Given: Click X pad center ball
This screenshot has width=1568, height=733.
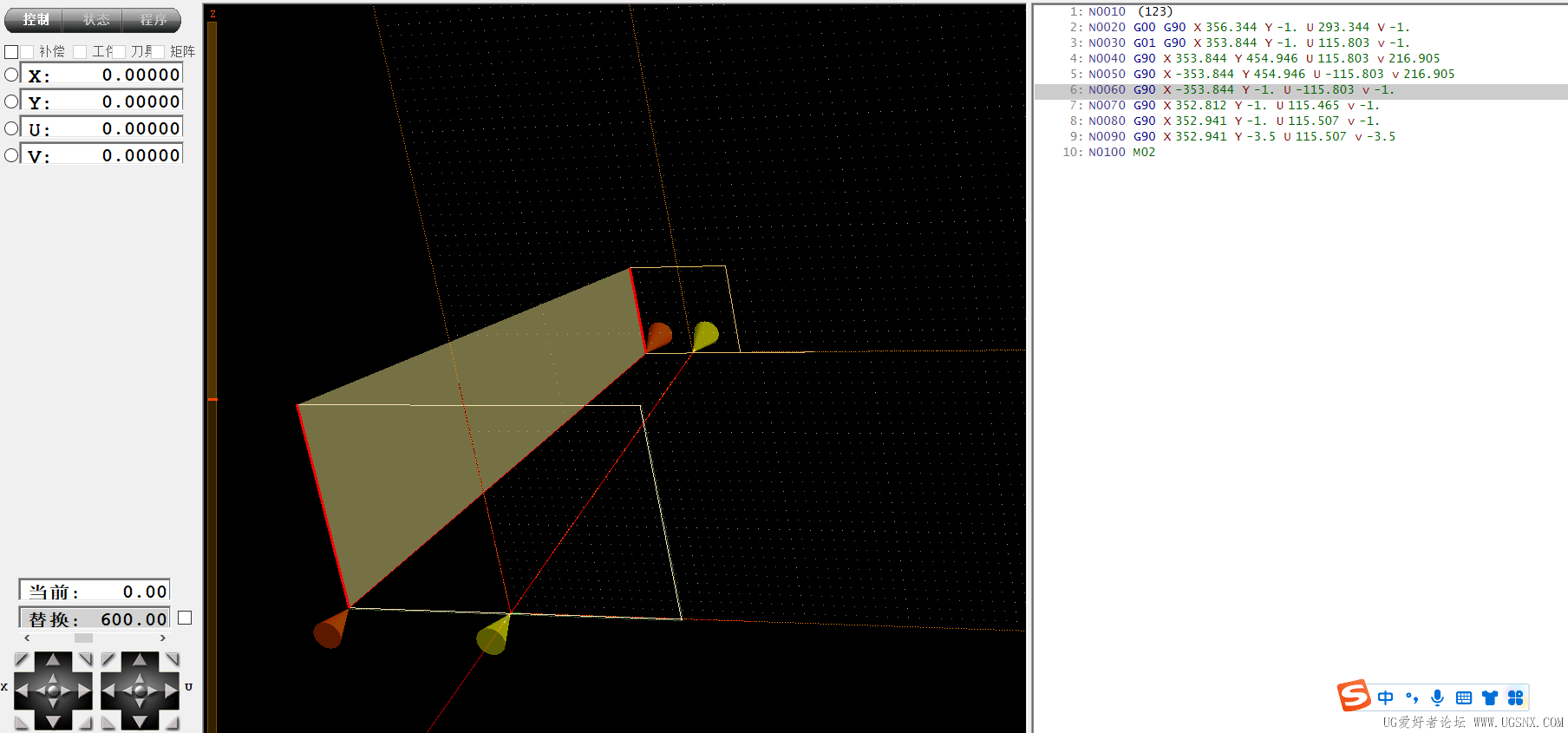Looking at the screenshot, I should [53, 691].
